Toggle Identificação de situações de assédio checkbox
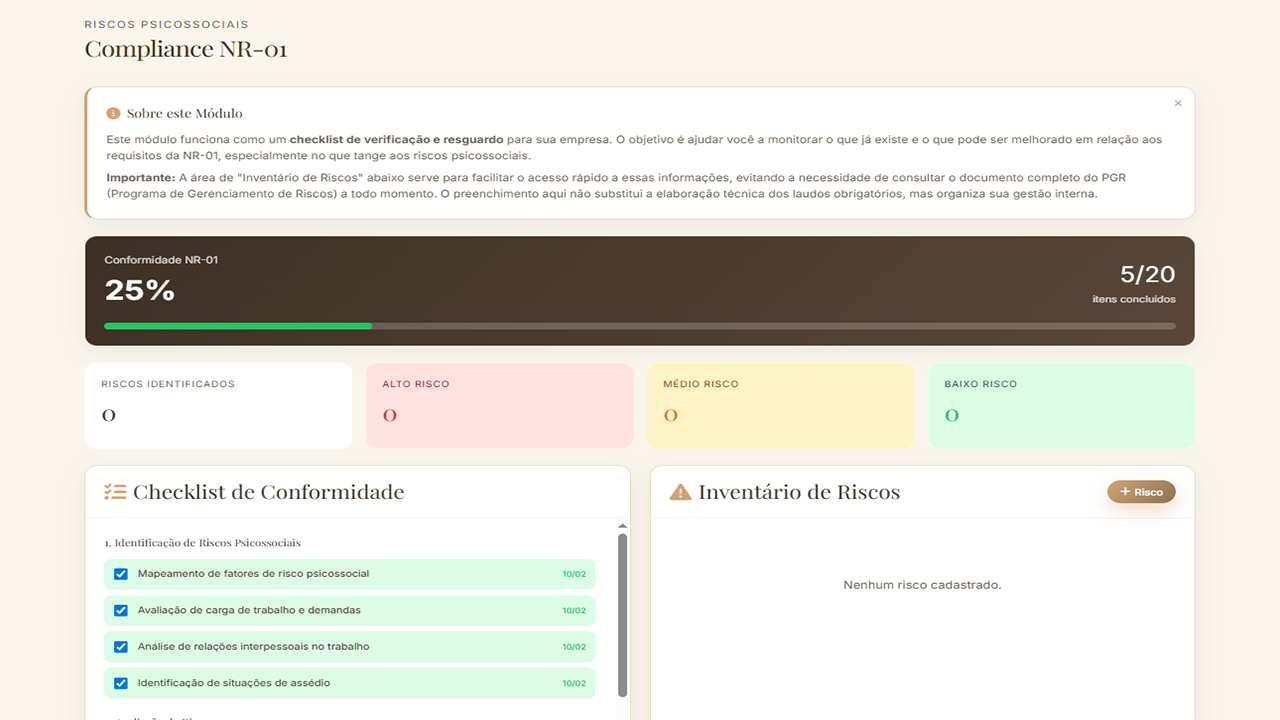1280x720 pixels. (x=121, y=683)
